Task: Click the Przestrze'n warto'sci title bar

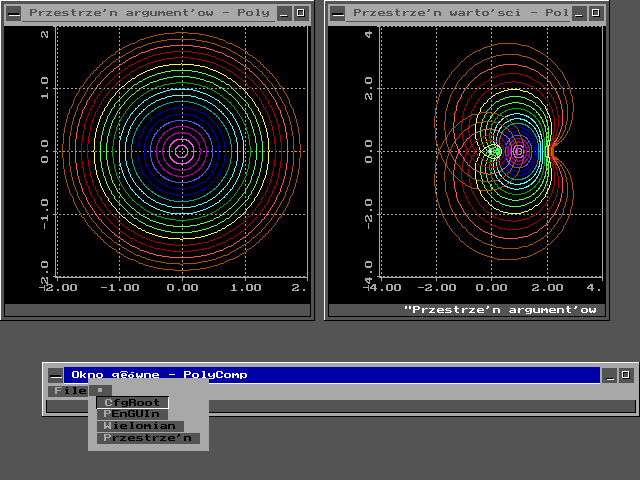Action: [460, 13]
